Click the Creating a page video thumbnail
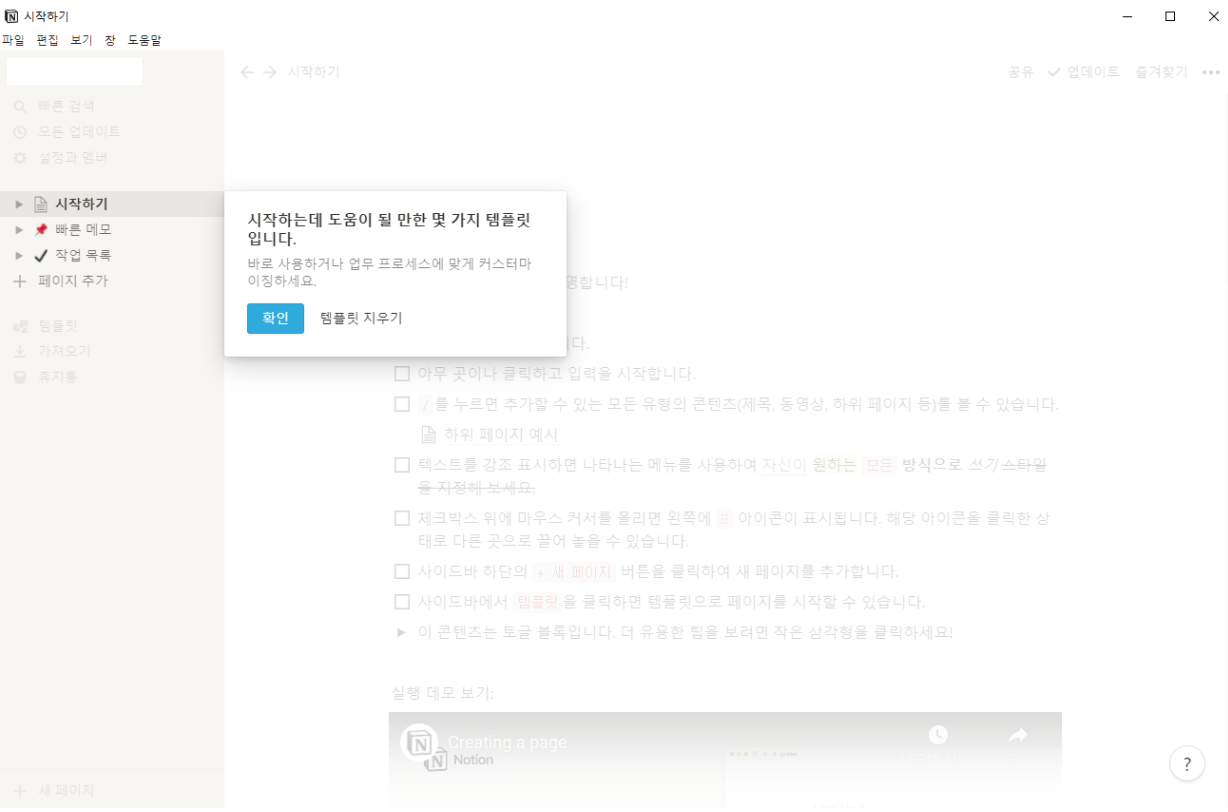This screenshot has height=812, width=1228. pyautogui.click(x=725, y=760)
